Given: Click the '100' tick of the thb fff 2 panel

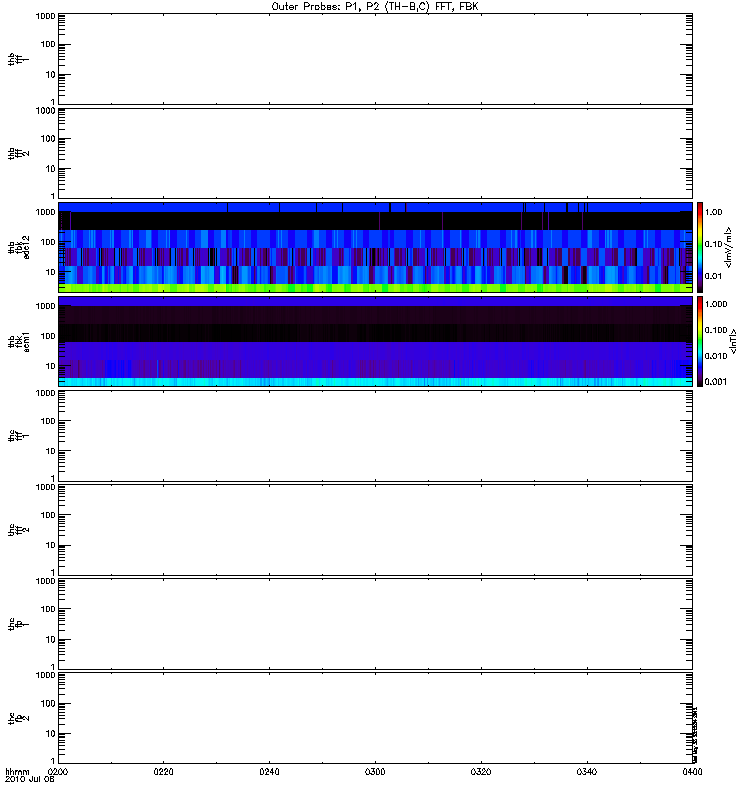Looking at the screenshot, I should coord(48,139).
